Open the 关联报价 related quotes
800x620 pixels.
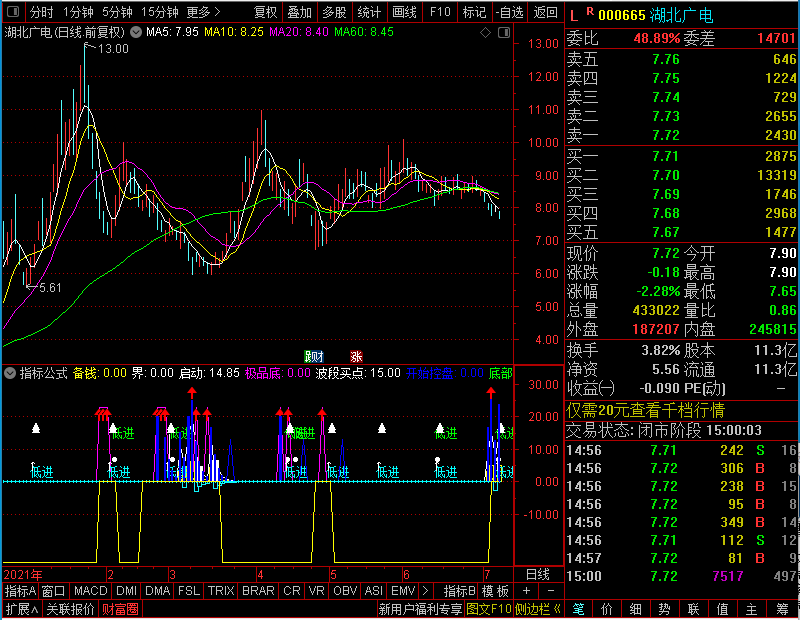click(x=70, y=609)
